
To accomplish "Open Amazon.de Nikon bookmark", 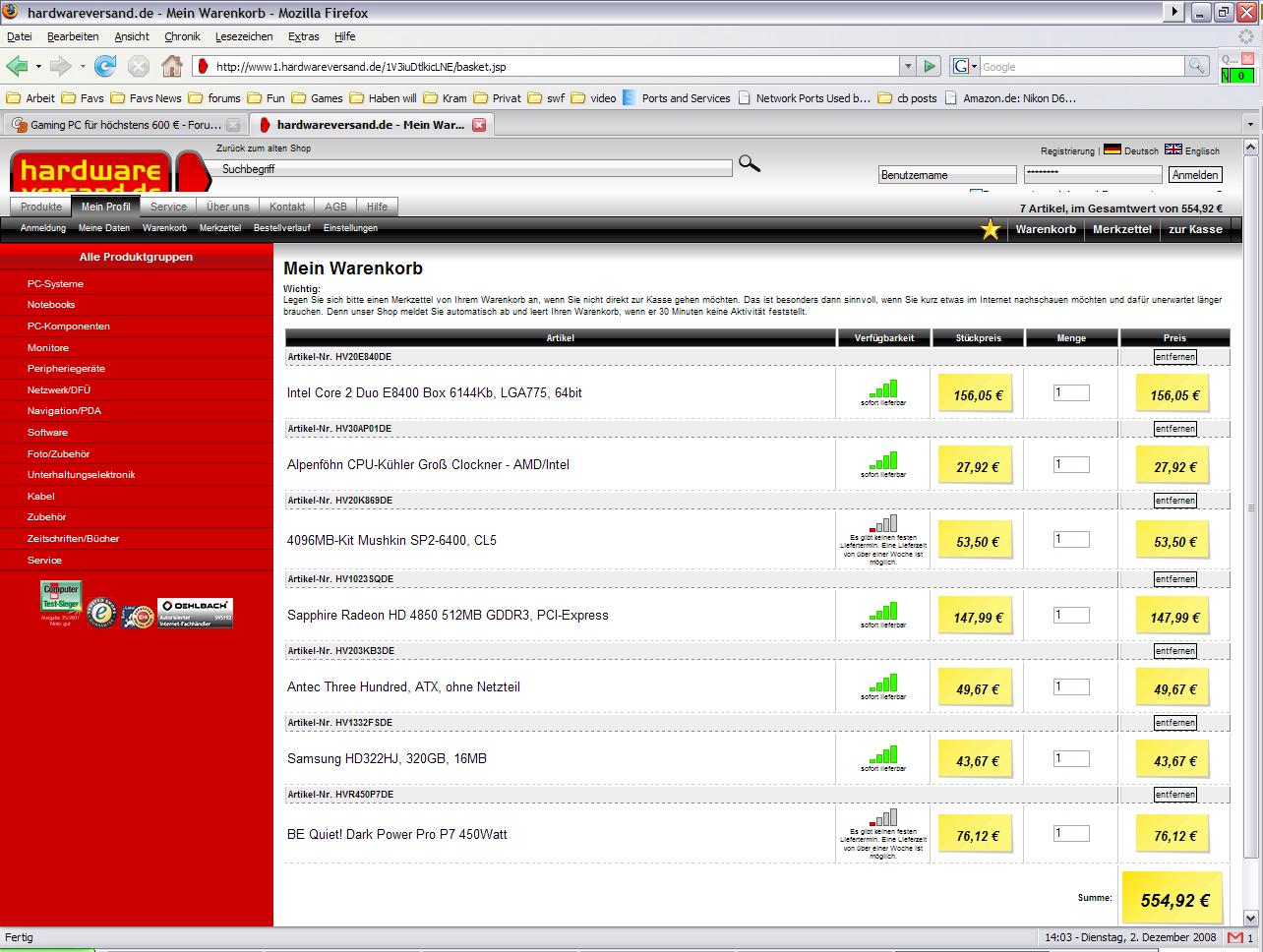I will pos(1011,98).
